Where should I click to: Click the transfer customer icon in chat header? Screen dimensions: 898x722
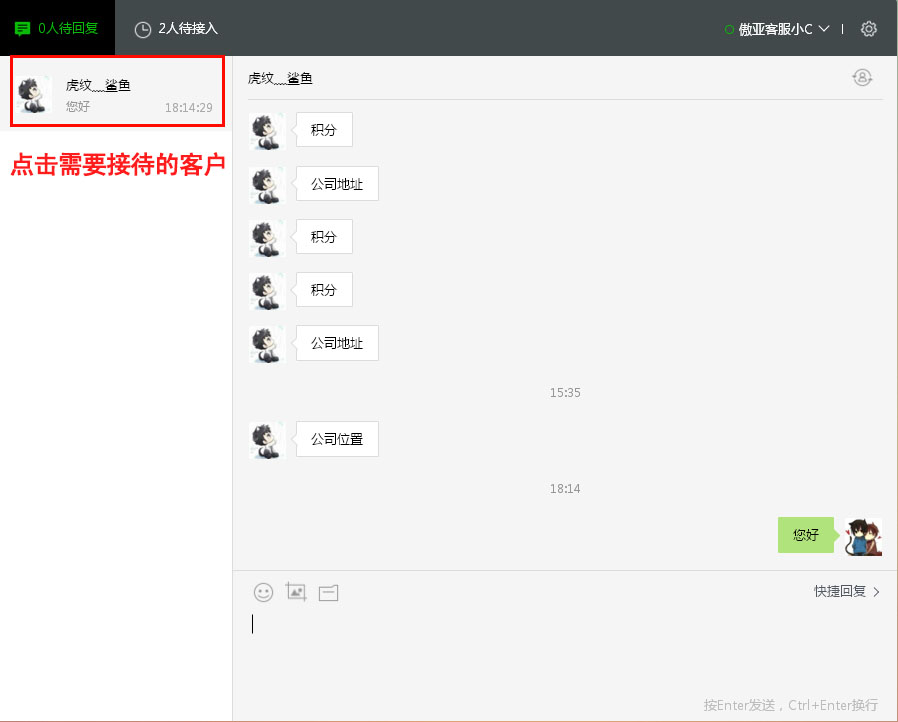(x=862, y=78)
